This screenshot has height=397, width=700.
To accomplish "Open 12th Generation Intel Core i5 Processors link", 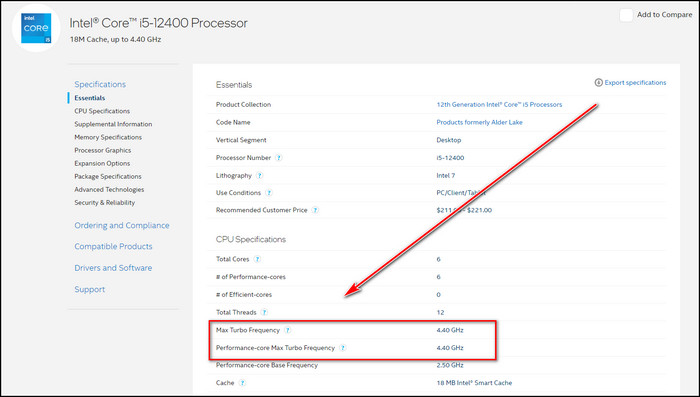I will [499, 104].
